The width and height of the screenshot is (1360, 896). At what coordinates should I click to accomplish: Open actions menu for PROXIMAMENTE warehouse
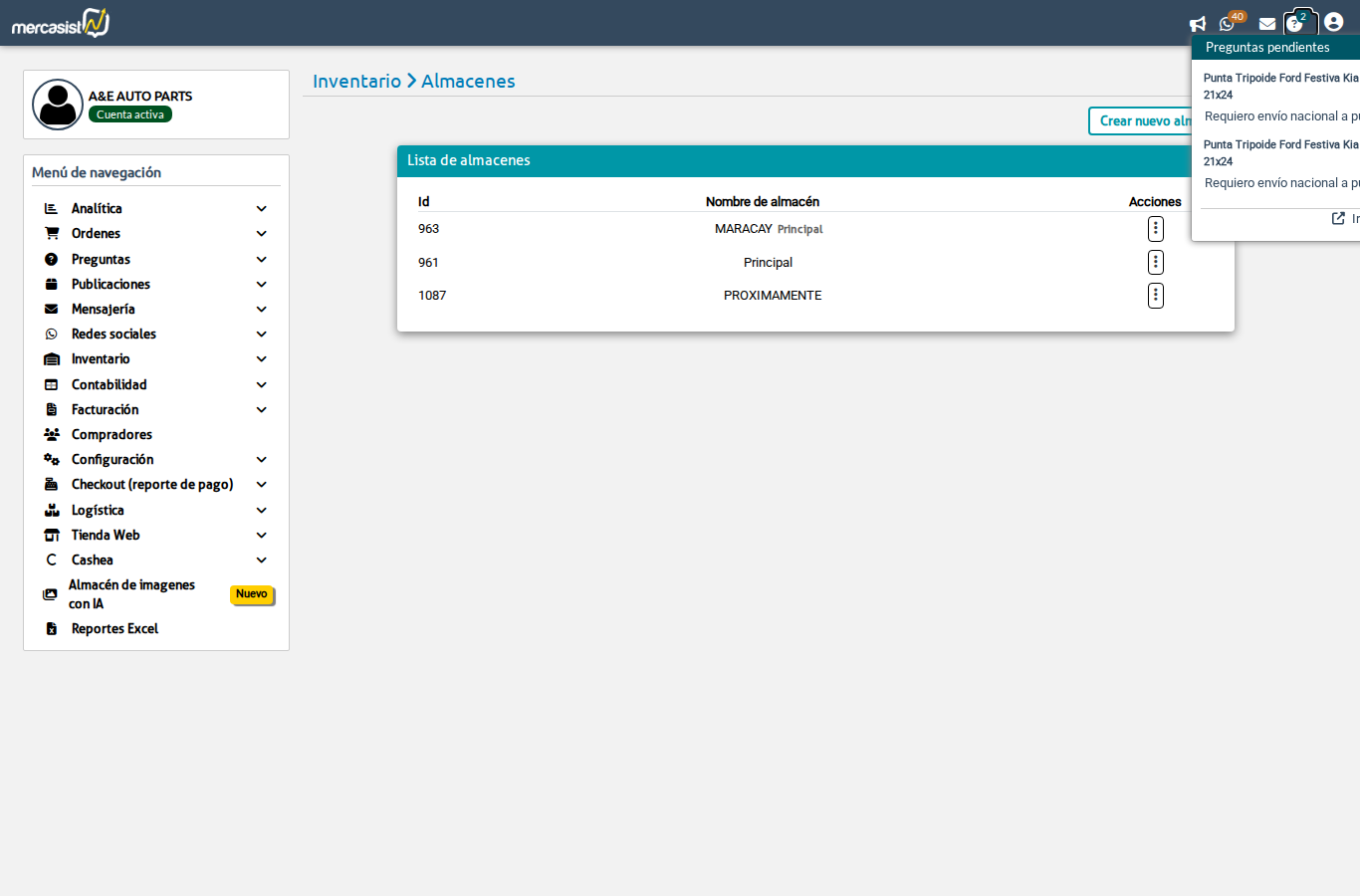[x=1155, y=296]
